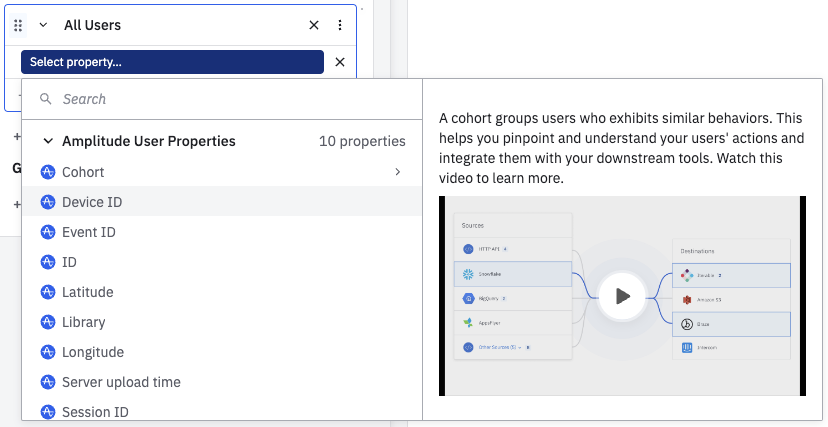828x427 pixels.
Task: Clear the Select property filter
Action: [x=340, y=62]
